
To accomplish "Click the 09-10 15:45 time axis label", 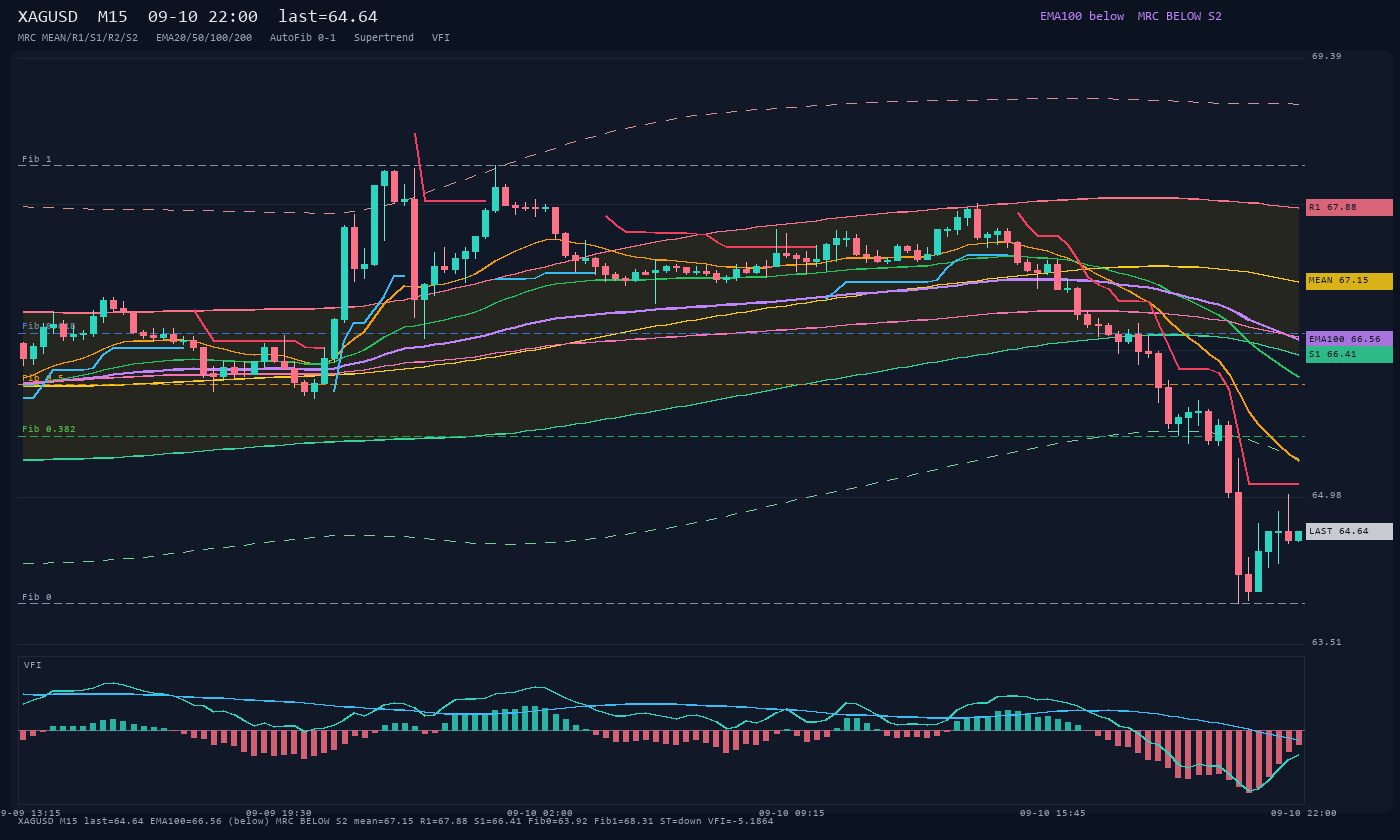I will (x=1053, y=813).
